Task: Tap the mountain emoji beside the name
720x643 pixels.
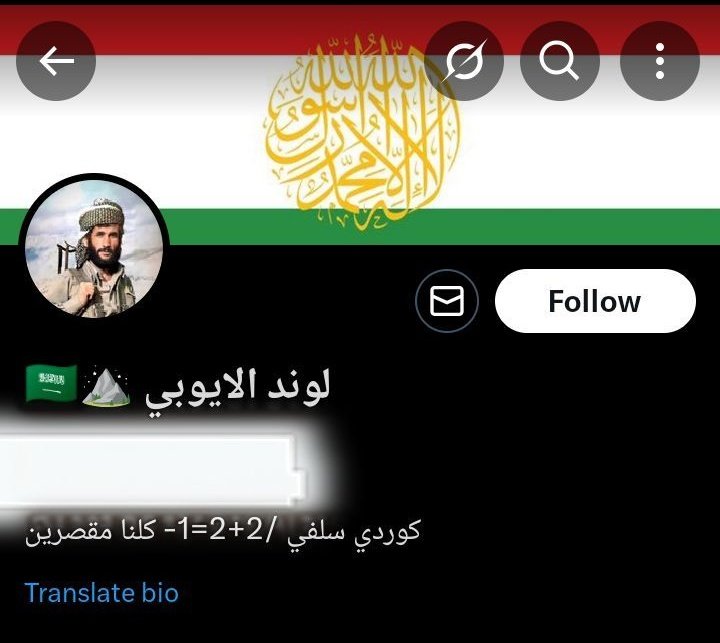Action: pyautogui.click(x=106, y=387)
